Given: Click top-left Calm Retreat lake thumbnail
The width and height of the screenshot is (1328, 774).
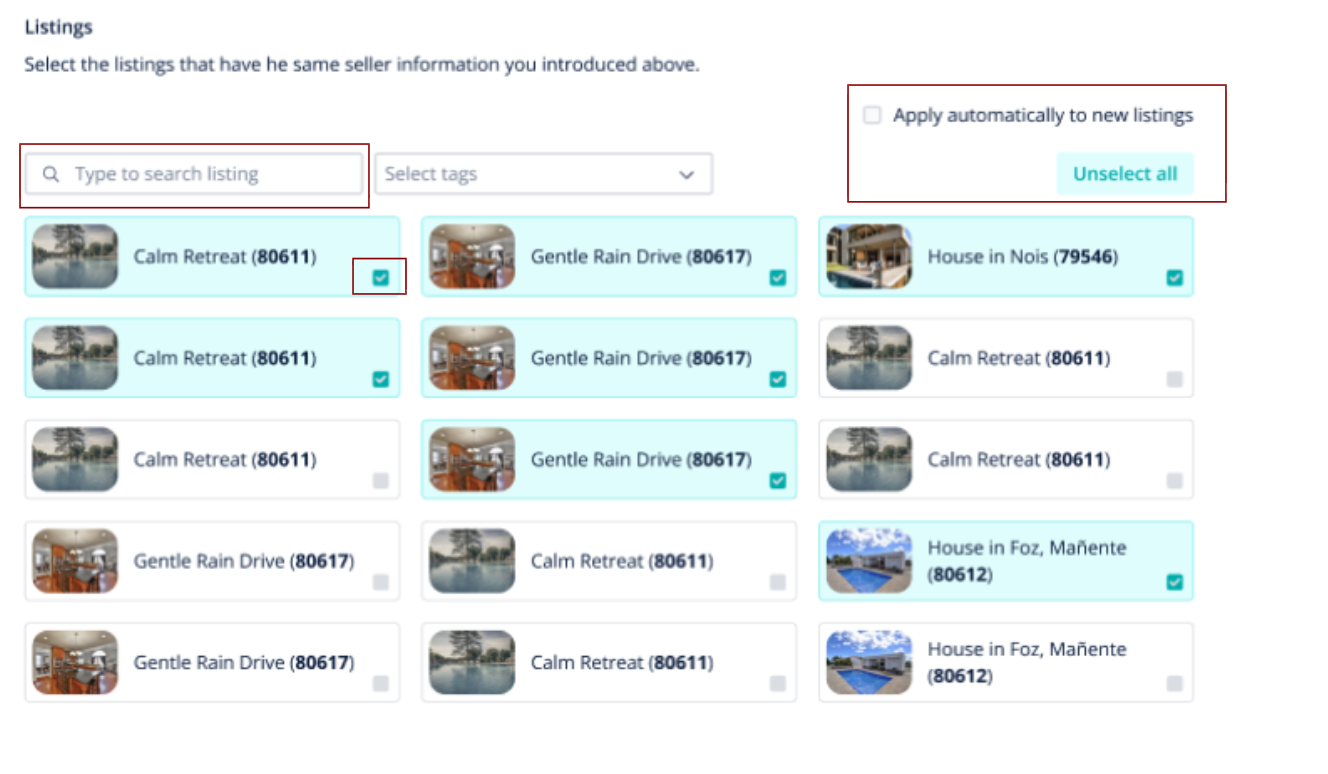Looking at the screenshot, I should click(75, 257).
